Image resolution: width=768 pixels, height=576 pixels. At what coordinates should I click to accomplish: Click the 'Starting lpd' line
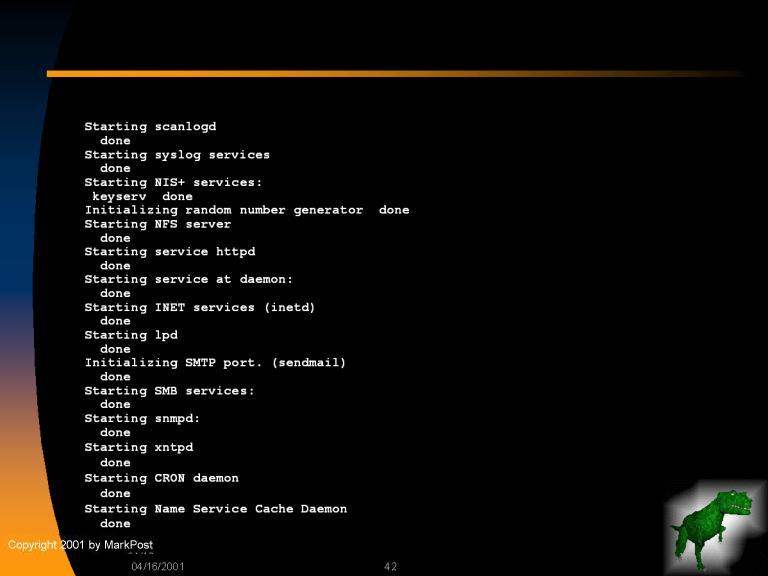pos(130,335)
